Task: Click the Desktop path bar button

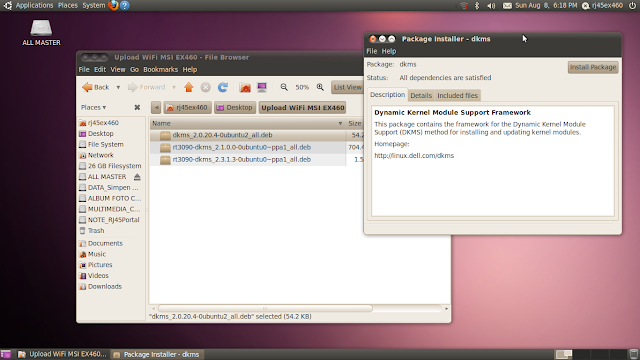Action: [x=235, y=108]
